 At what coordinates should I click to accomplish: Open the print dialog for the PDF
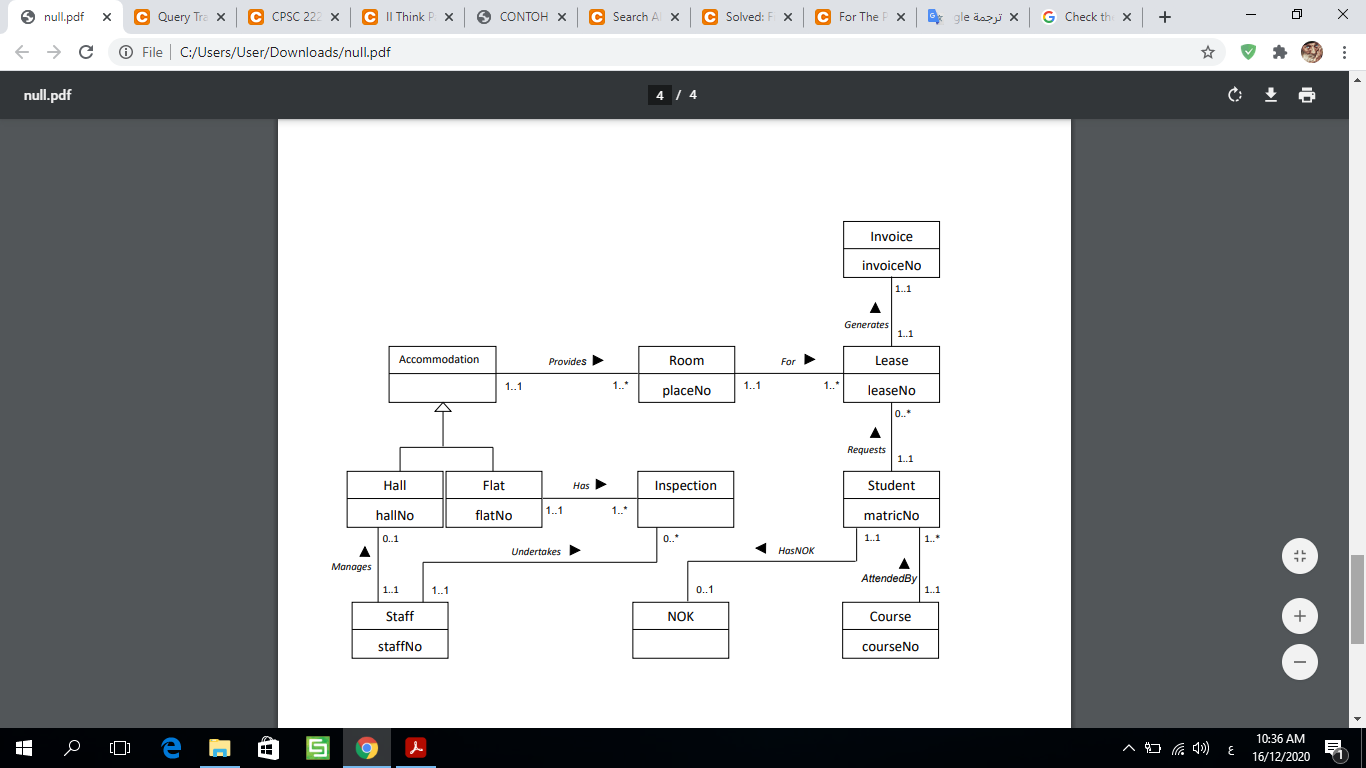[1307, 94]
